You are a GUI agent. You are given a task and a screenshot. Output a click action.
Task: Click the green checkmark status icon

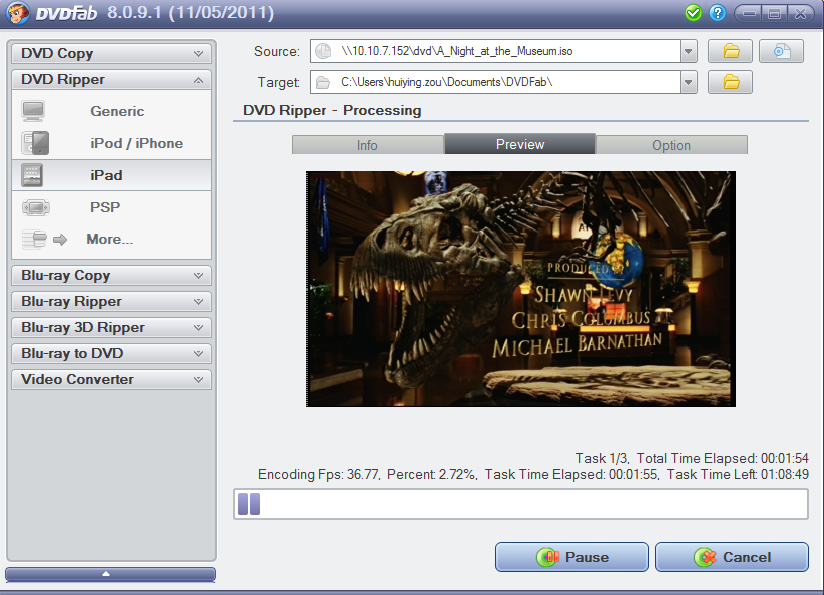click(694, 13)
